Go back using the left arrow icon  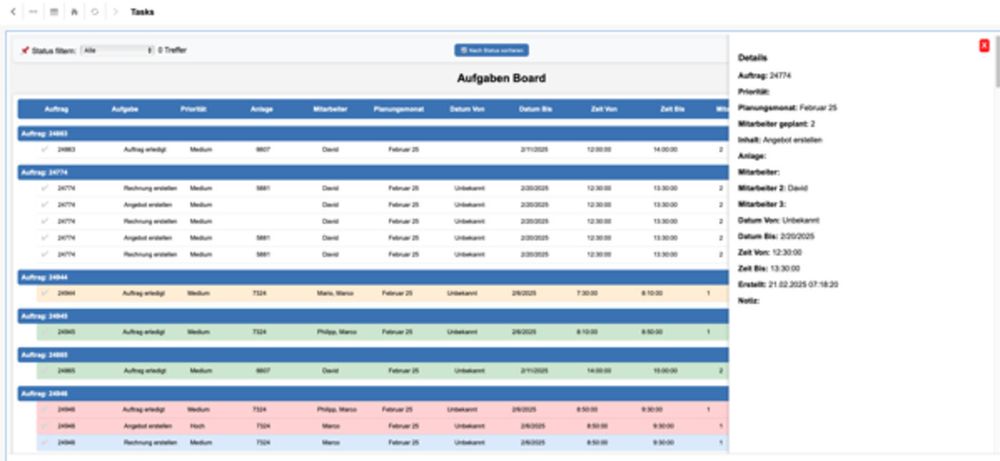point(13,11)
